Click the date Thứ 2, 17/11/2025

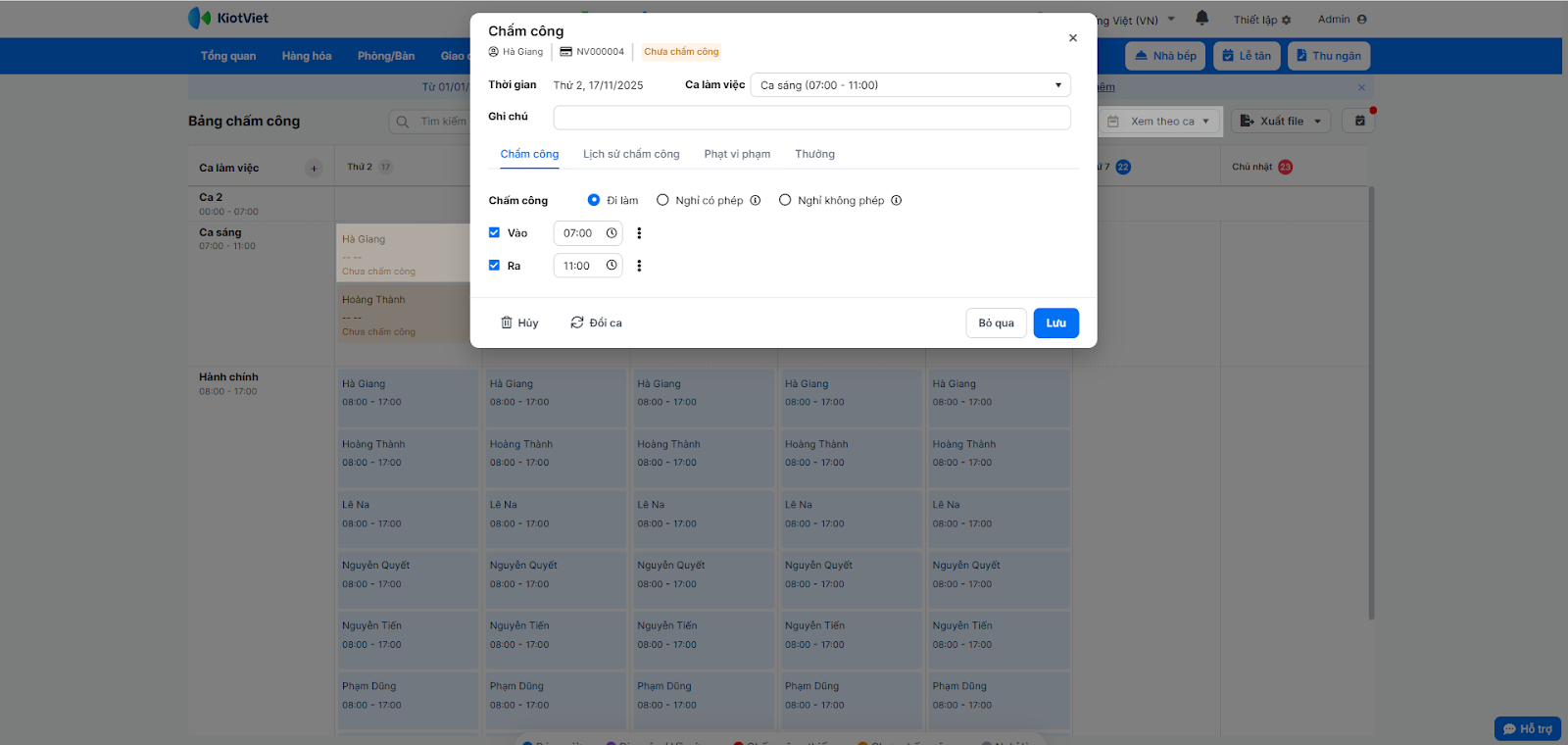(x=598, y=85)
